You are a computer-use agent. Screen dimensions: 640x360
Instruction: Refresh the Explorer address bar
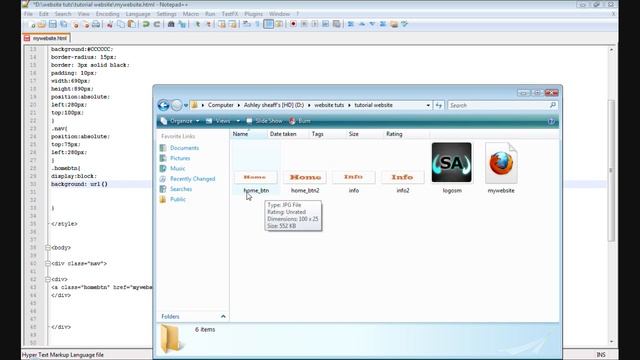coord(439,105)
